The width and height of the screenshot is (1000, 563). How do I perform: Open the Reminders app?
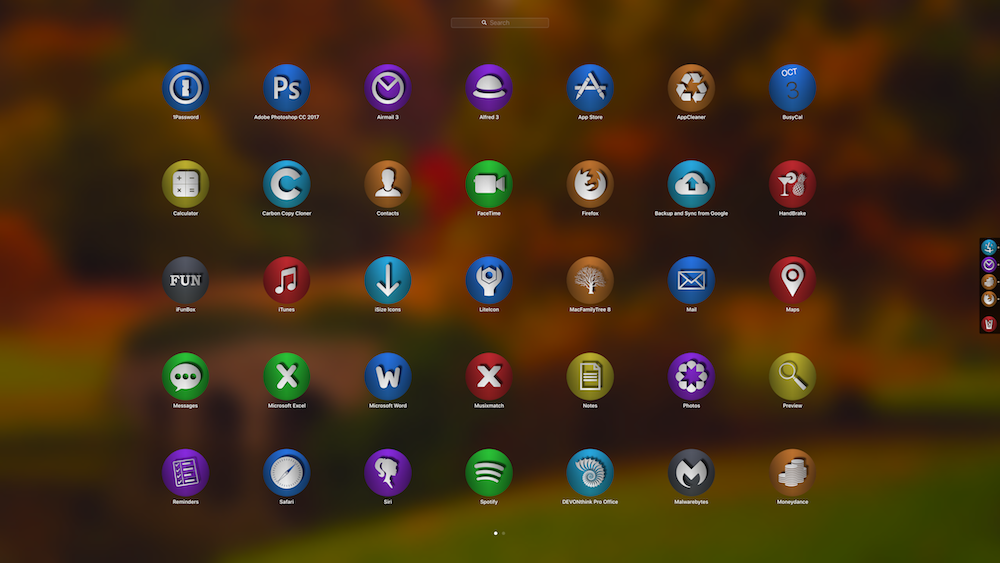186,473
